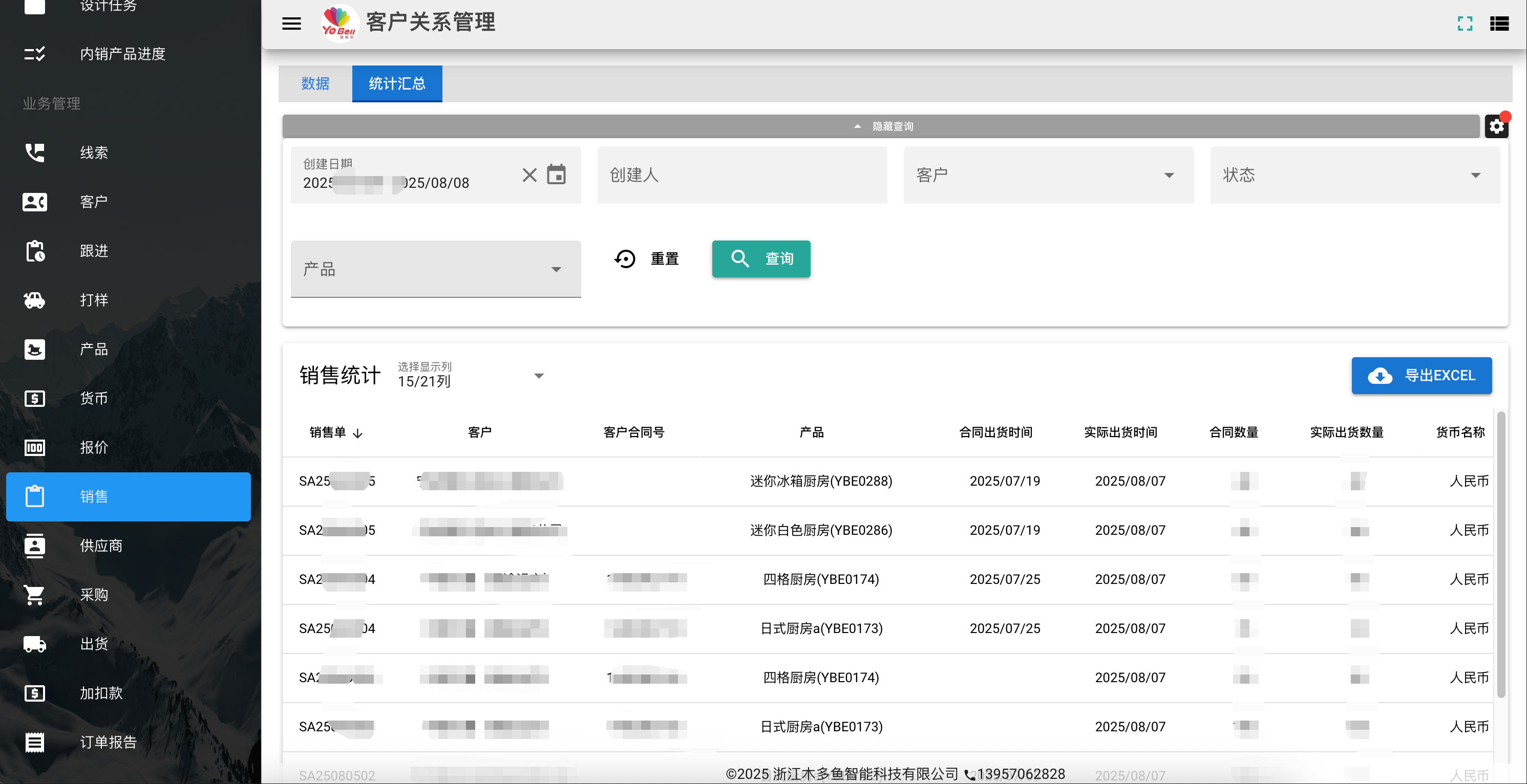The height and width of the screenshot is (784, 1527).
Task: Select the 统计汇总 tab
Action: point(397,83)
